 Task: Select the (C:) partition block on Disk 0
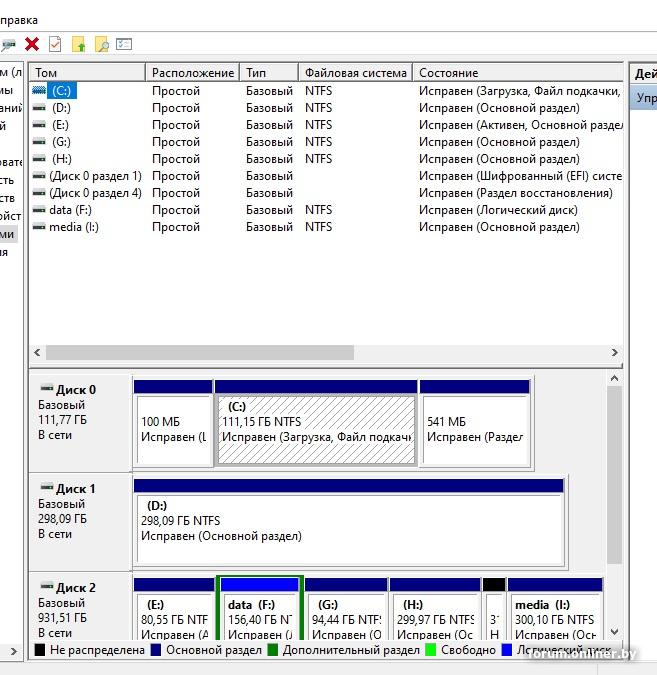coord(315,429)
